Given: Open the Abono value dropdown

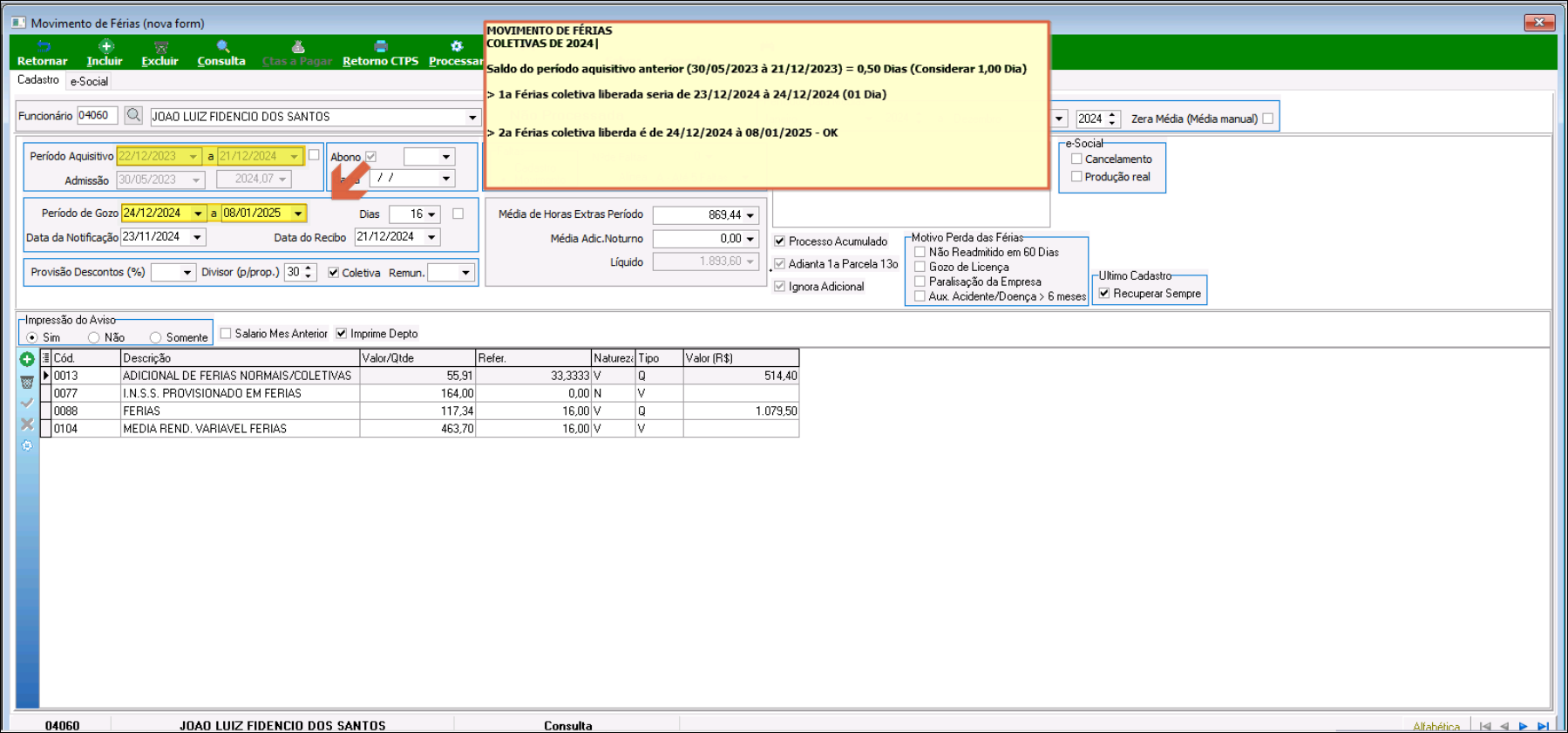Looking at the screenshot, I should (446, 157).
